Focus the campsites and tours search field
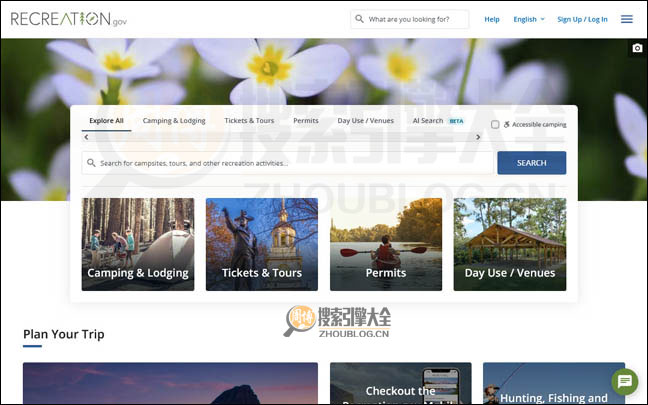The height and width of the screenshot is (405, 648). click(x=290, y=163)
